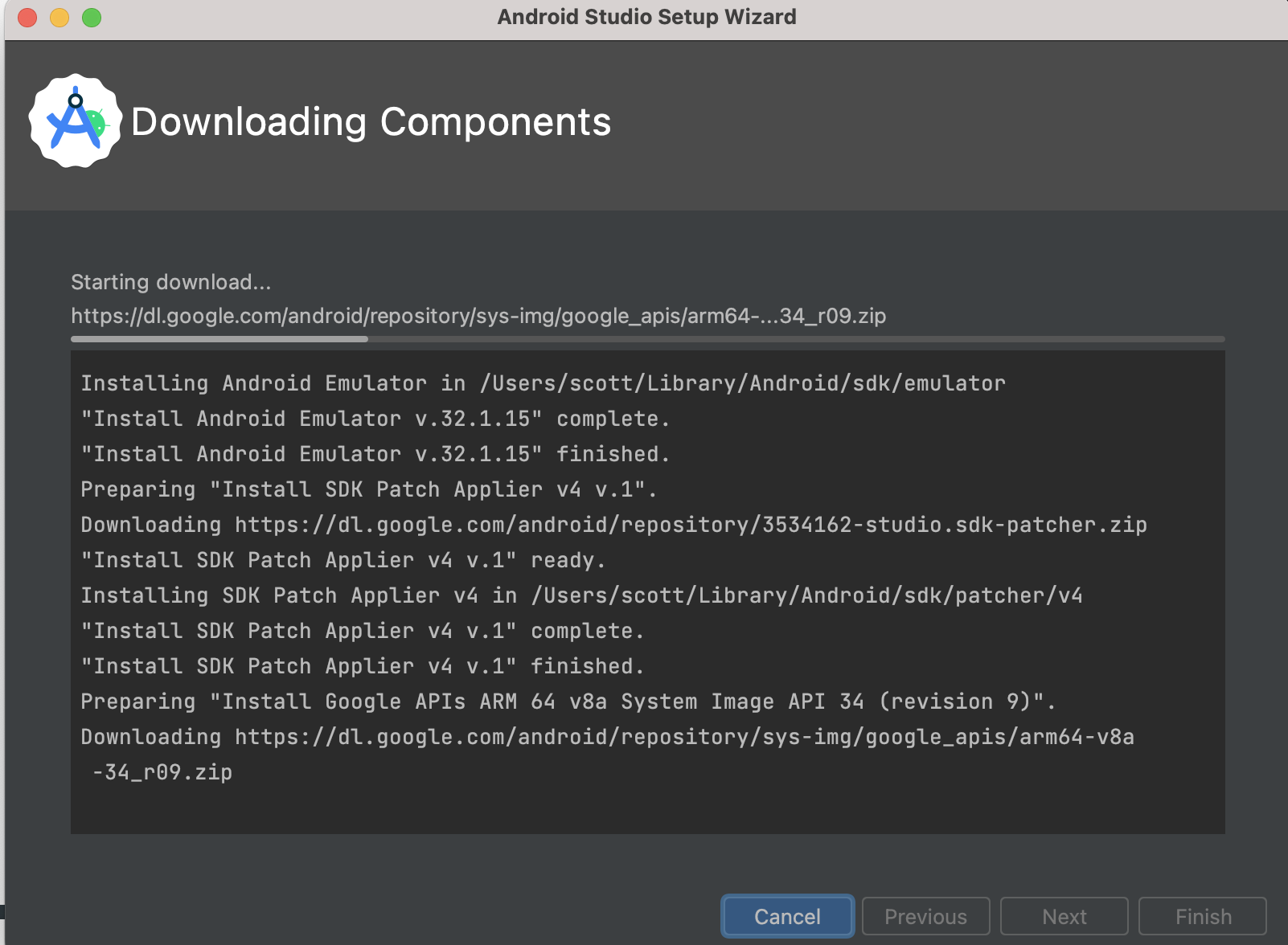
Task: Click the 'Starting download...' status text
Action: point(171,282)
